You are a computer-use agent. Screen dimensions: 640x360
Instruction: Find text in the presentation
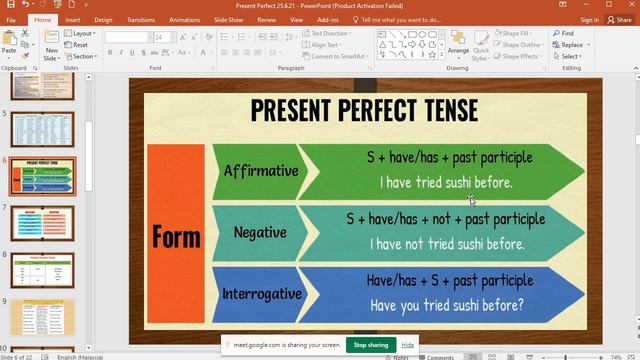pos(564,33)
